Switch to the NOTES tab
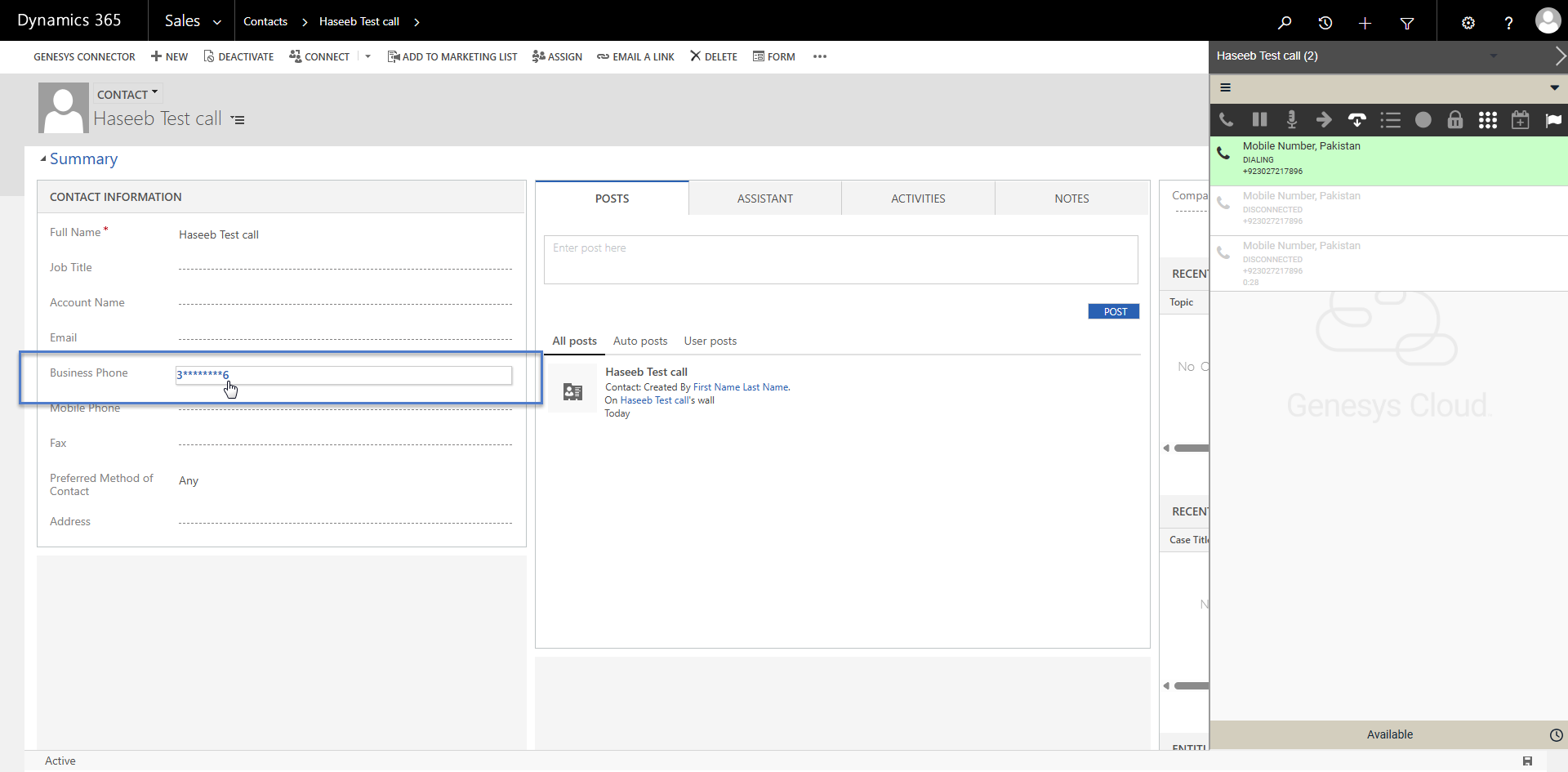The height and width of the screenshot is (772, 1568). [x=1071, y=199]
